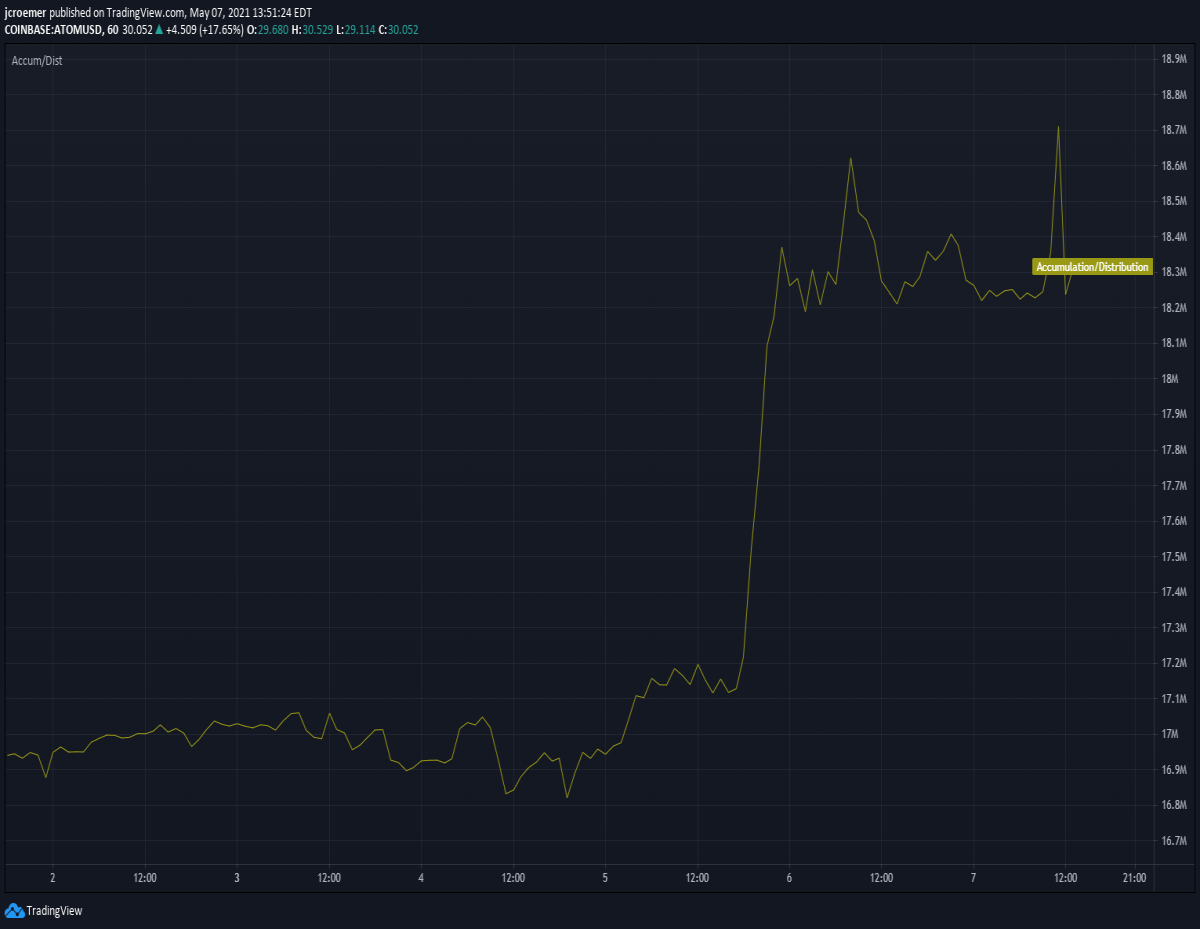The image size is (1200, 929).
Task: Click the 17M price scale label
Action: [x=1169, y=734]
